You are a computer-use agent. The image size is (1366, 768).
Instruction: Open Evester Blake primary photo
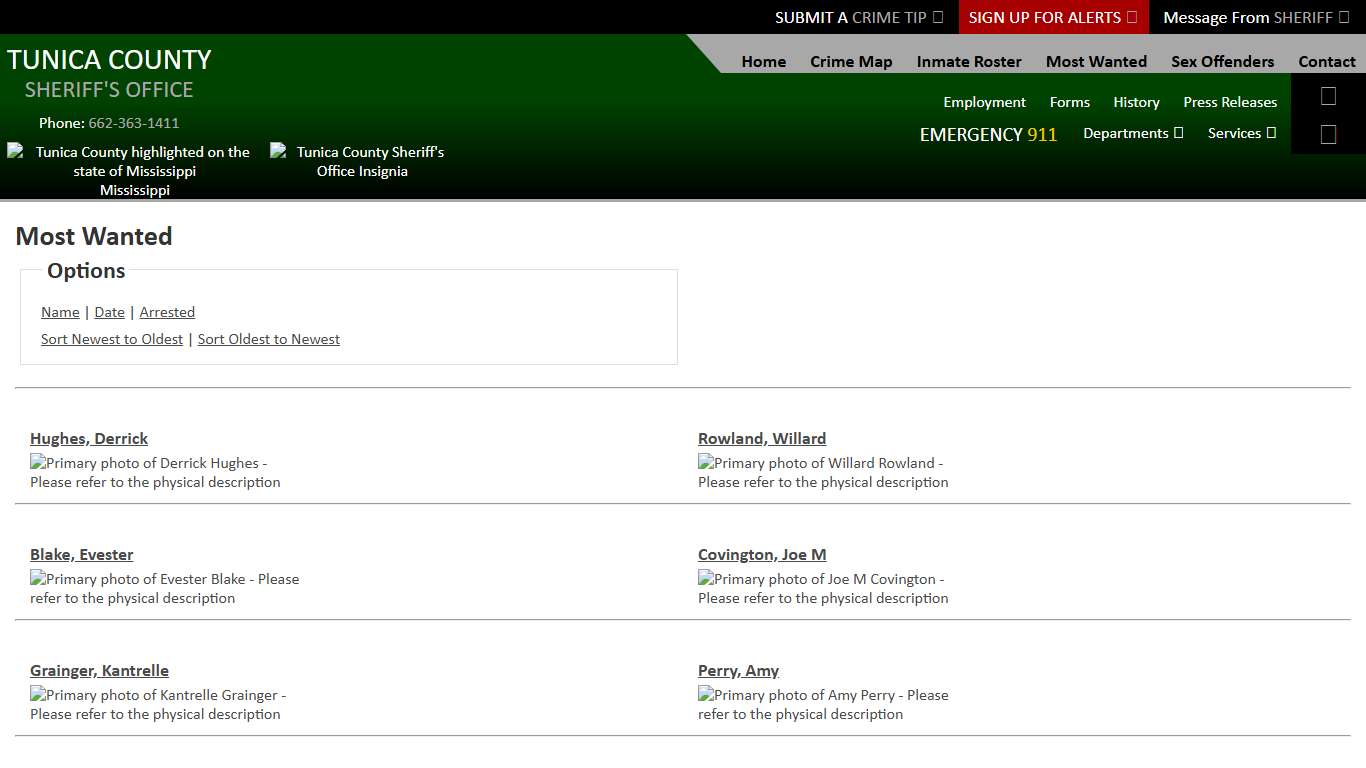click(x=164, y=588)
